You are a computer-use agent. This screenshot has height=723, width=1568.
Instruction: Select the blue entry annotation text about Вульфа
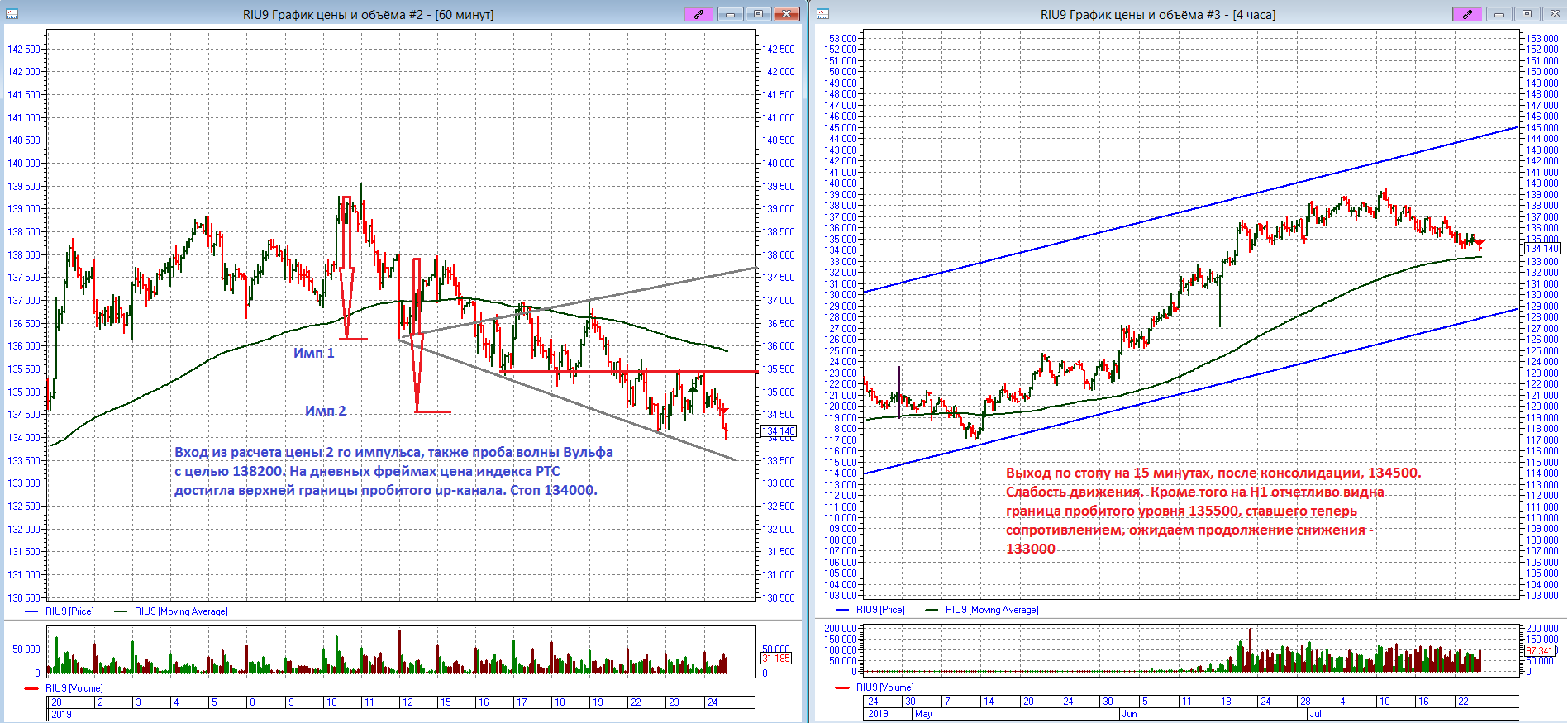coord(393,471)
